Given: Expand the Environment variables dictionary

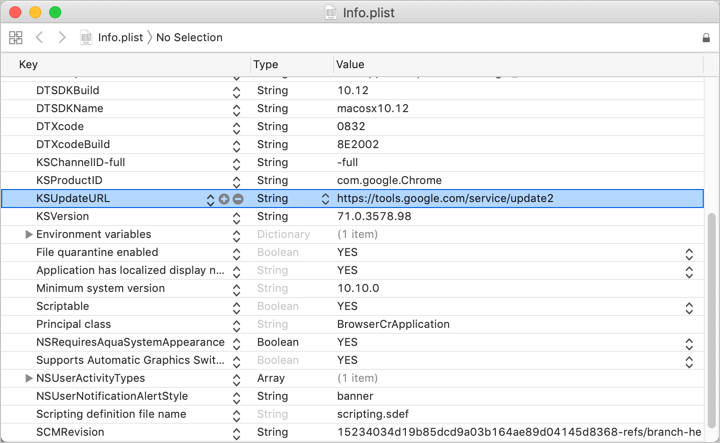Looking at the screenshot, I should pyautogui.click(x=29, y=235).
